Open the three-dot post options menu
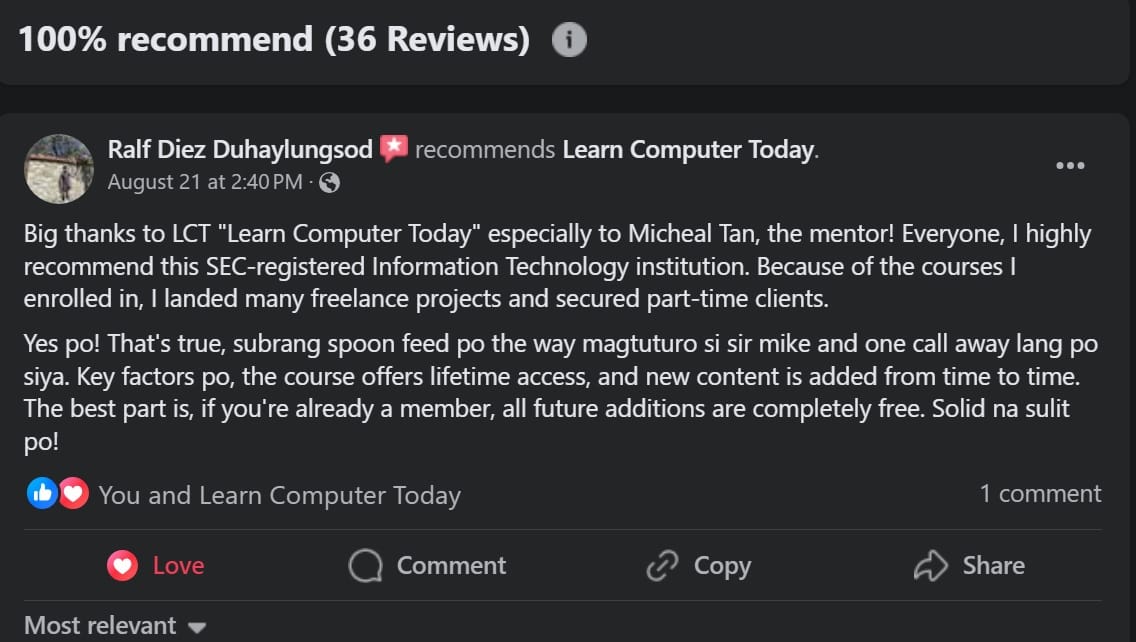This screenshot has height=642, width=1136. tap(1069, 166)
